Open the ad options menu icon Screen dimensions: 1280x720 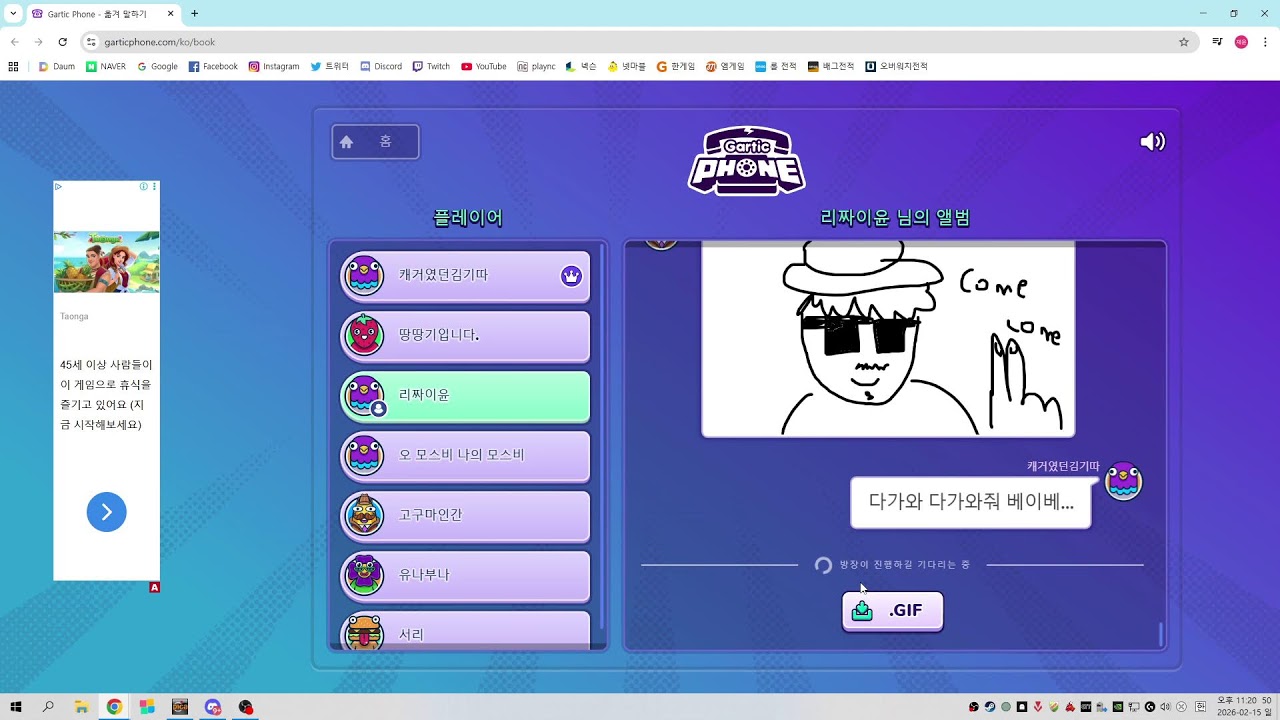(154, 187)
